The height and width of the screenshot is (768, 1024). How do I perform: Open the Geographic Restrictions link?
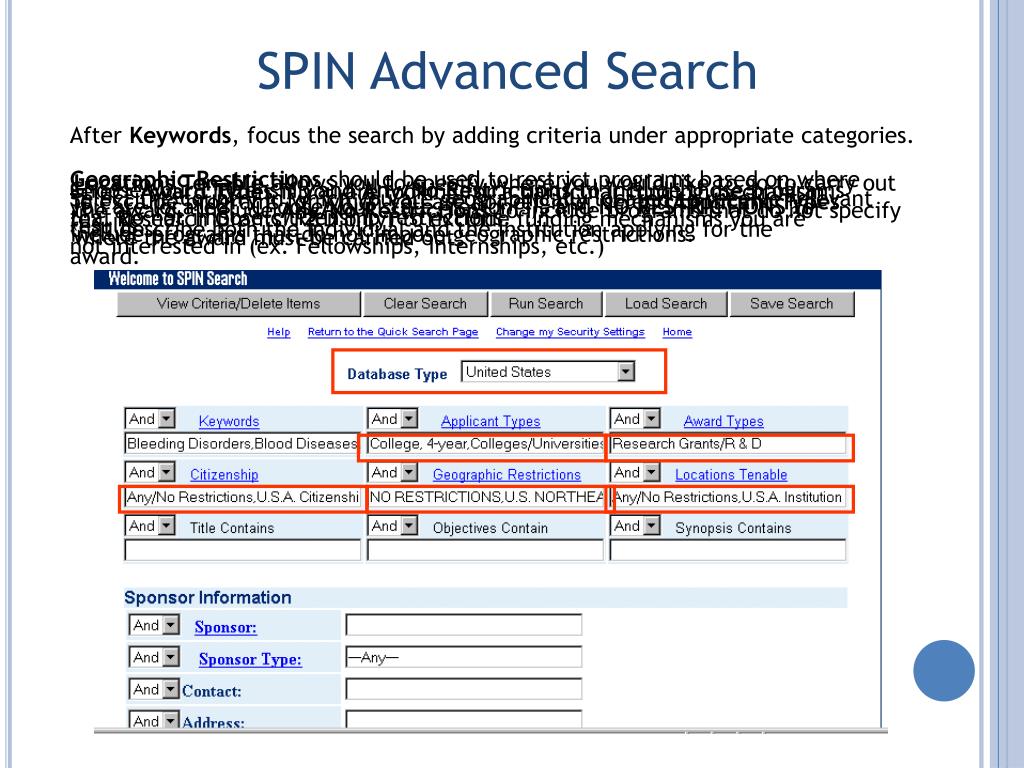(x=507, y=475)
